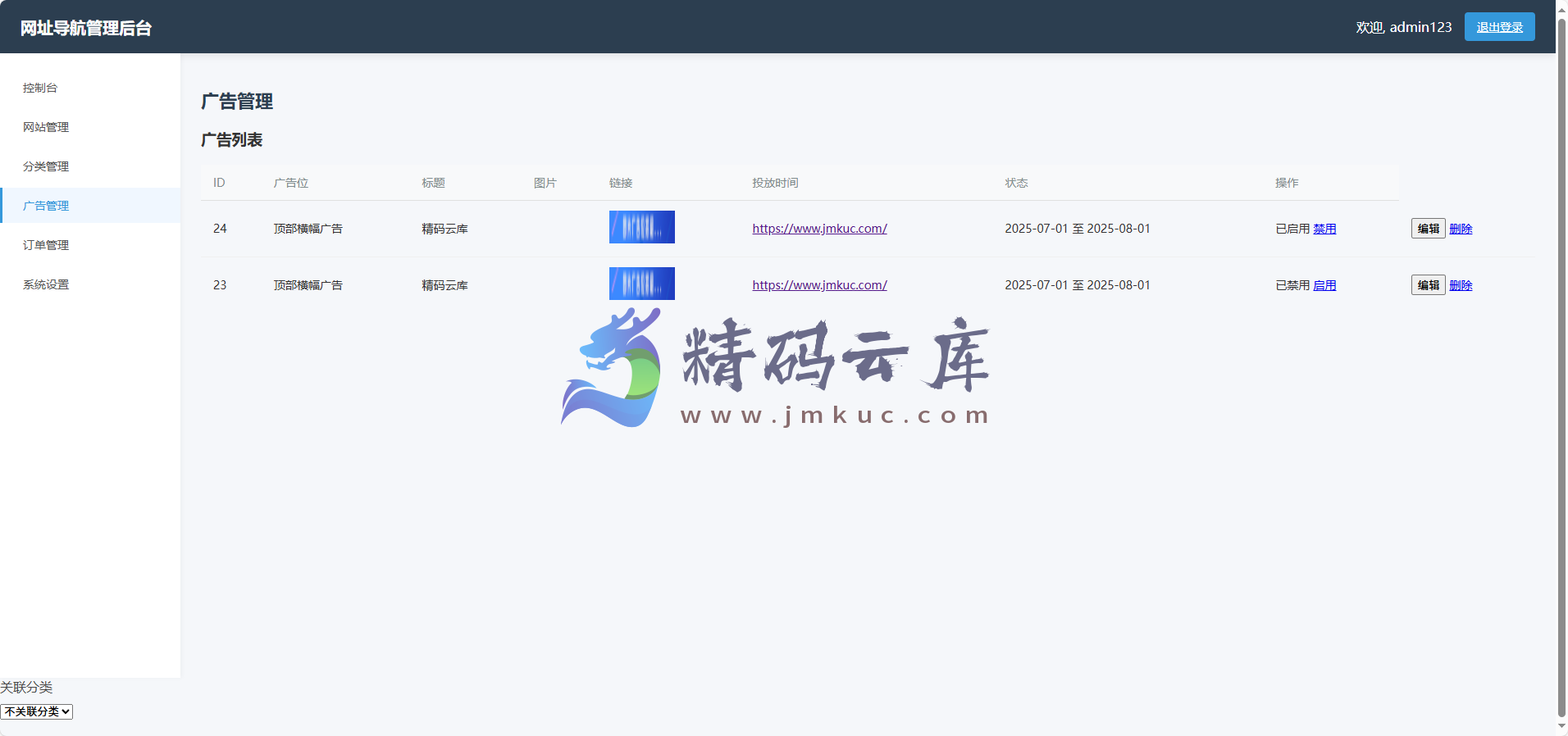Enable ad 23 using 启用 link

[1324, 285]
